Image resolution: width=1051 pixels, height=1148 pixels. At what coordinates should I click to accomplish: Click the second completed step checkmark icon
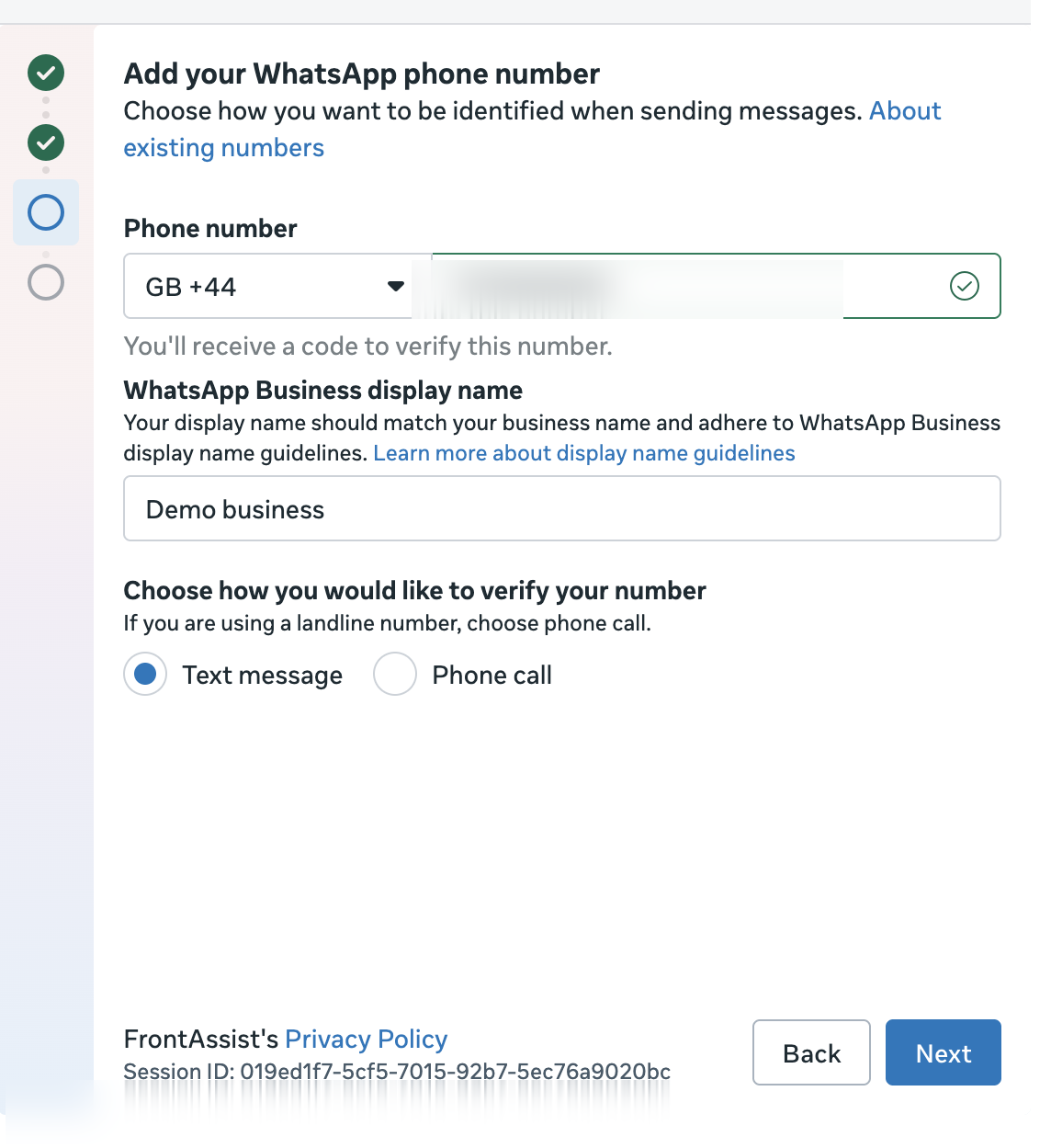point(46,142)
